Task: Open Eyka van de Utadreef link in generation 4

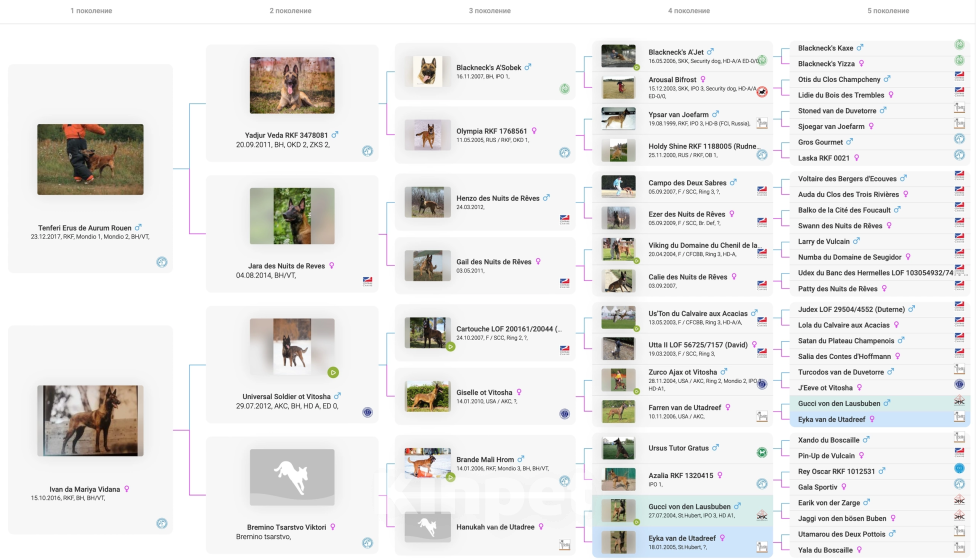Action: (x=683, y=538)
